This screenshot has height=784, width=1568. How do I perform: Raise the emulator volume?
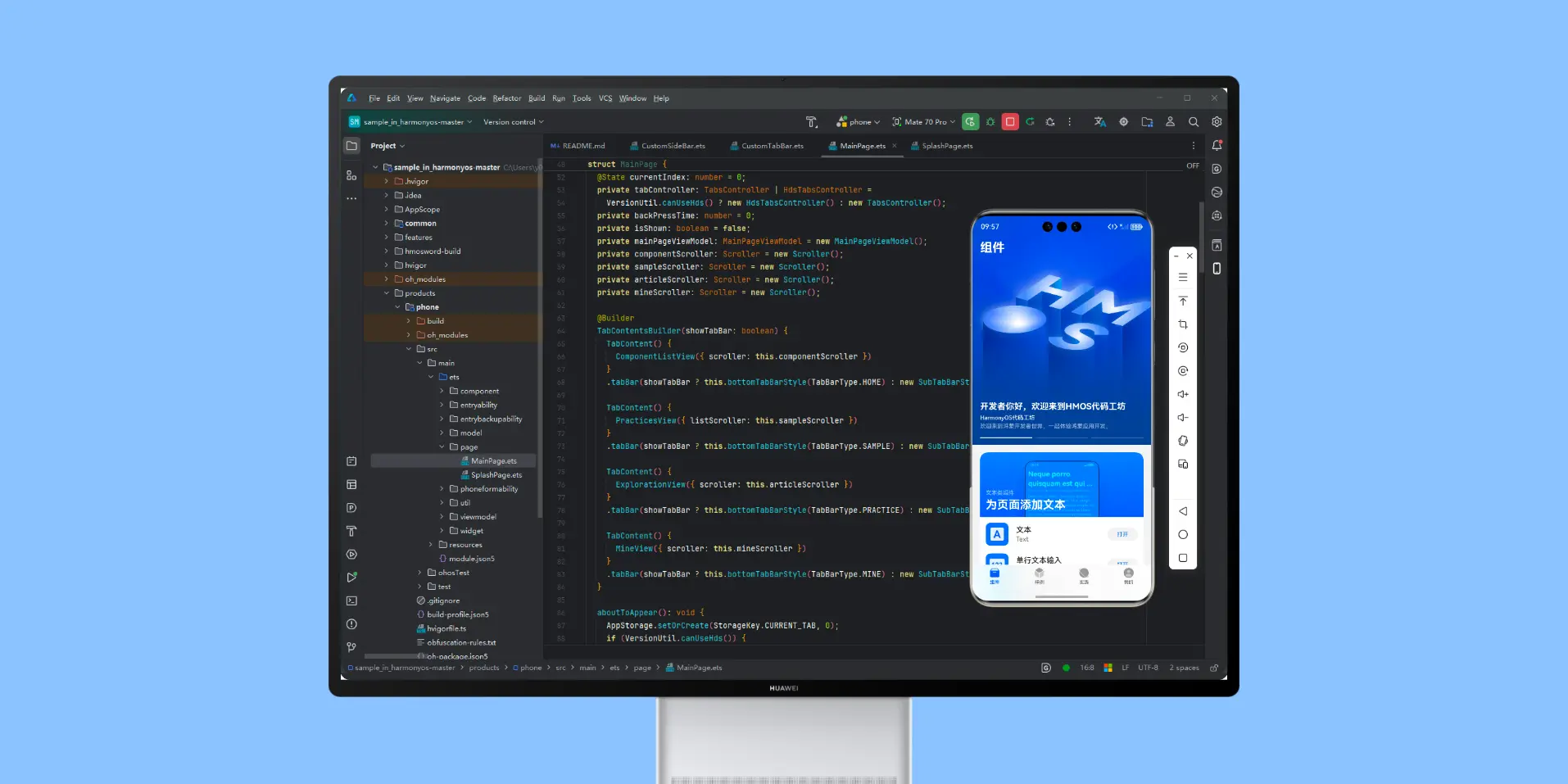[1183, 394]
